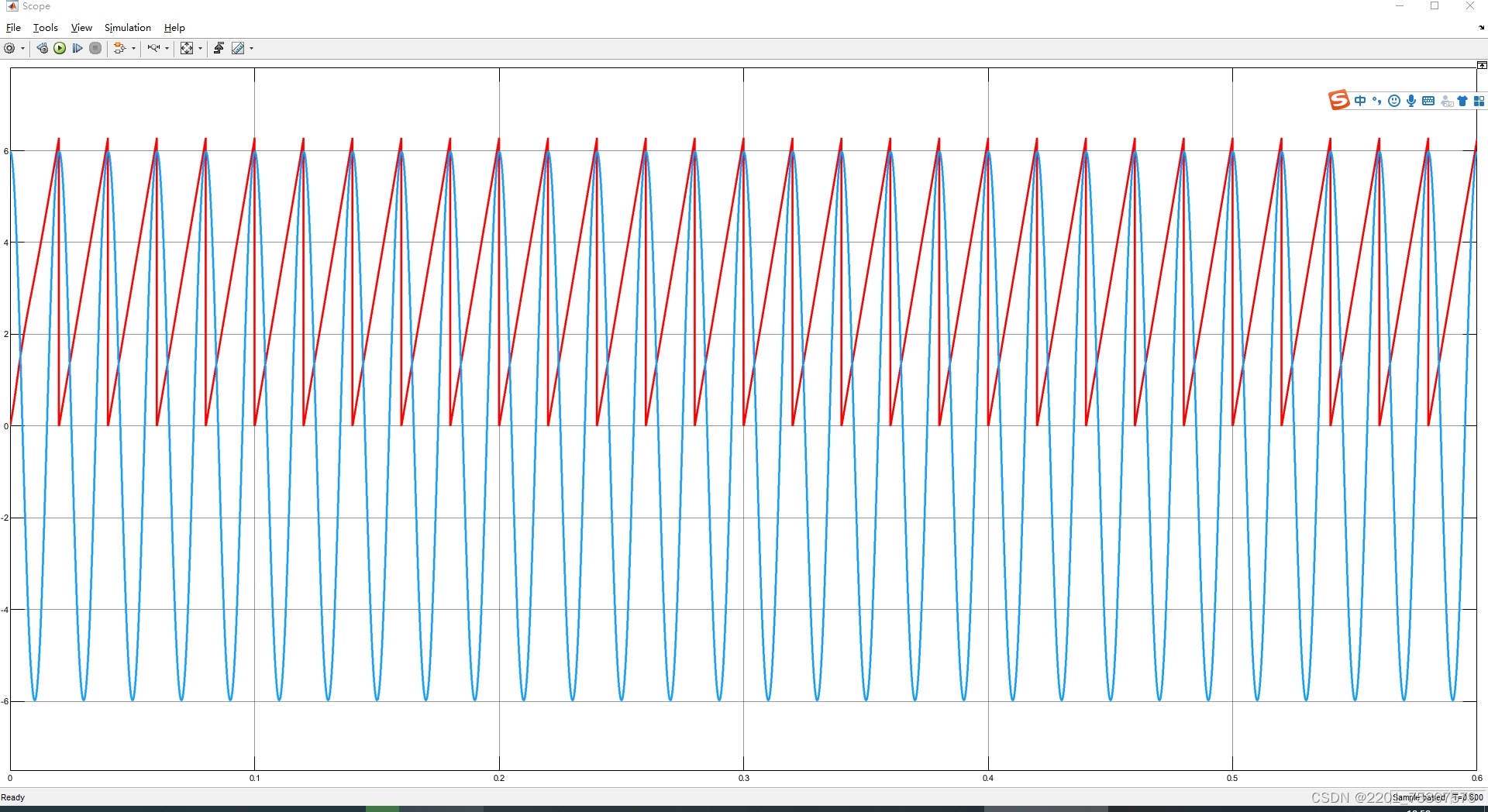
Task: Open the Sogou toolbox grid icon
Action: [x=1479, y=101]
